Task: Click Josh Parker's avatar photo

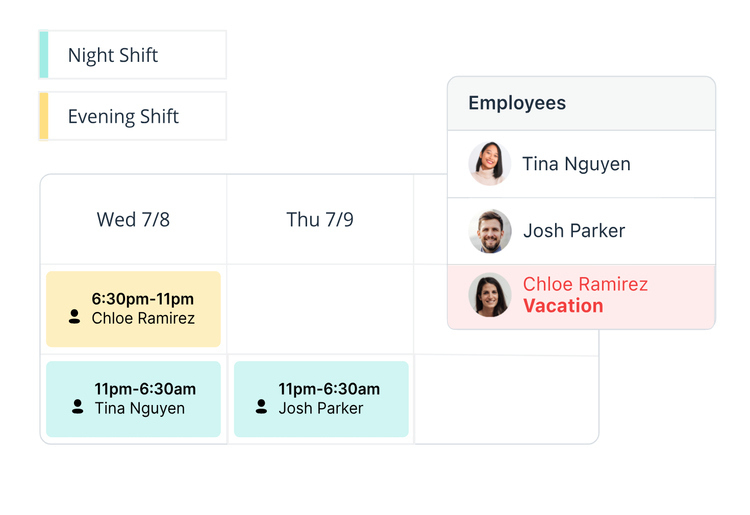Action: (x=490, y=231)
